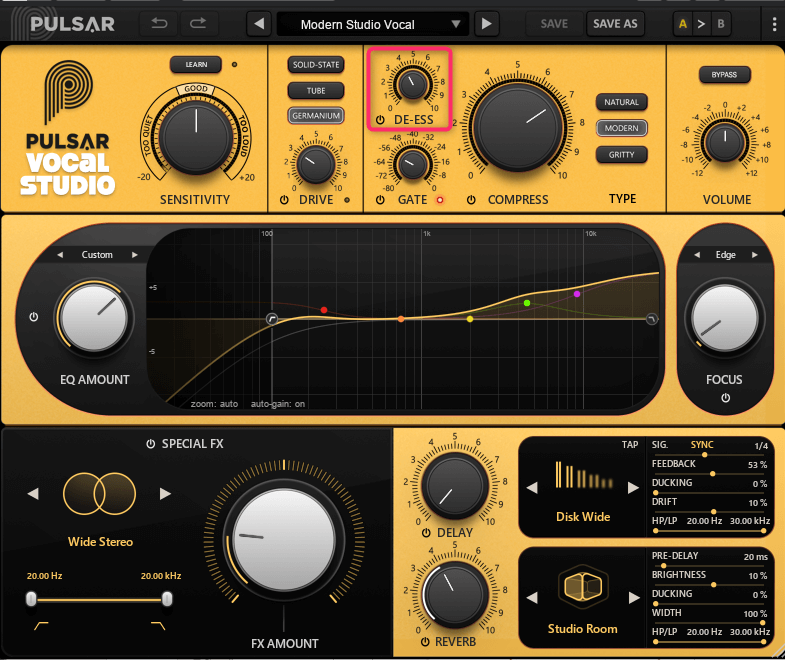The image size is (785, 660).
Task: Click the 20.00 Hz FX range handle
Action: point(32,599)
